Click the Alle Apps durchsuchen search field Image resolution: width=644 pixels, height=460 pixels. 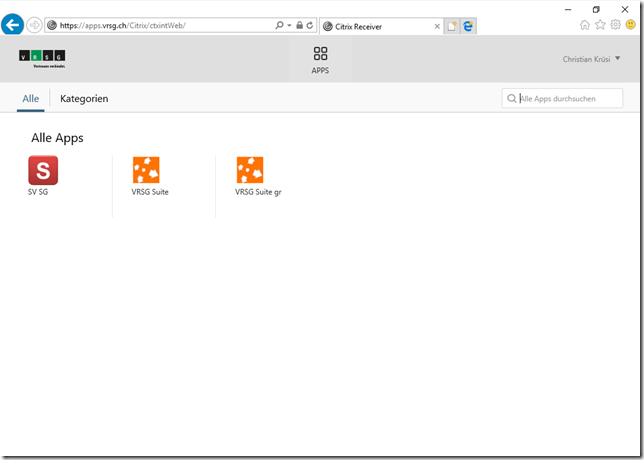568,98
